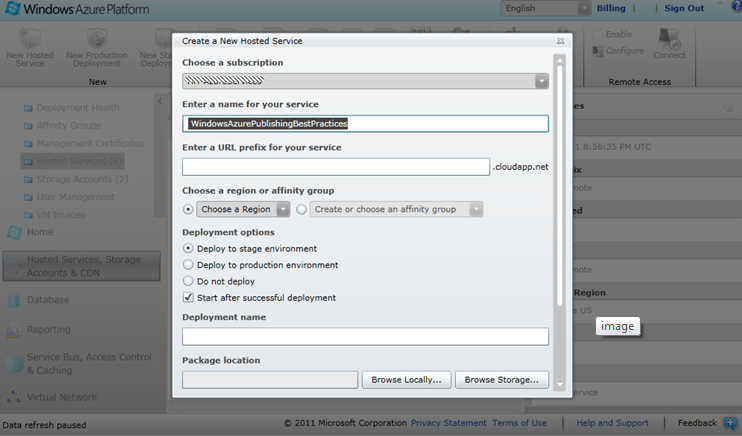
Task: Click the Browse Locally... button
Action: pos(406,380)
